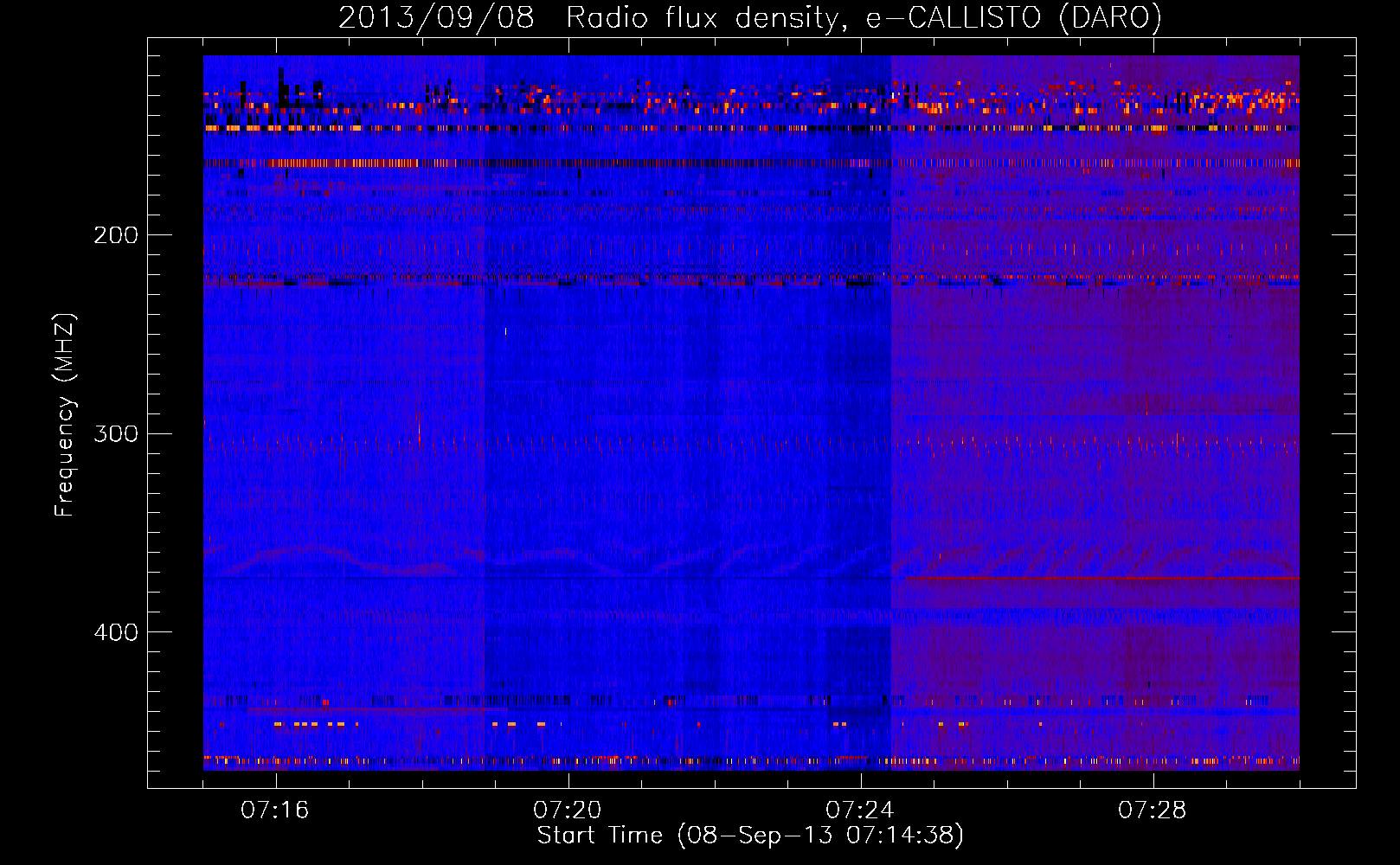
Task: Click the 'Start Time (08-Sep-13 07:14:38)' label
Action: [750, 836]
